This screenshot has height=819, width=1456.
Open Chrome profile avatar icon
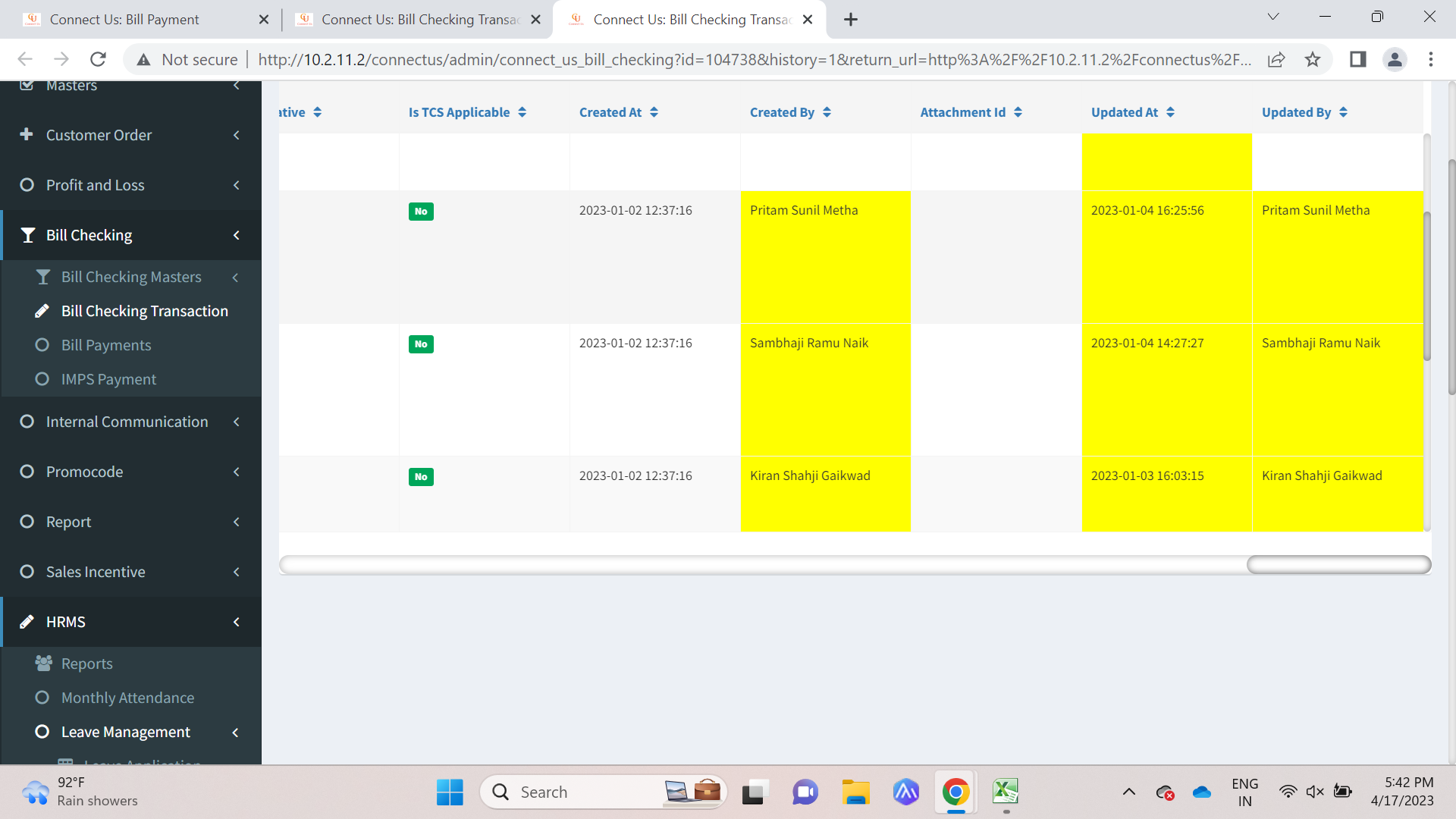(x=1395, y=59)
